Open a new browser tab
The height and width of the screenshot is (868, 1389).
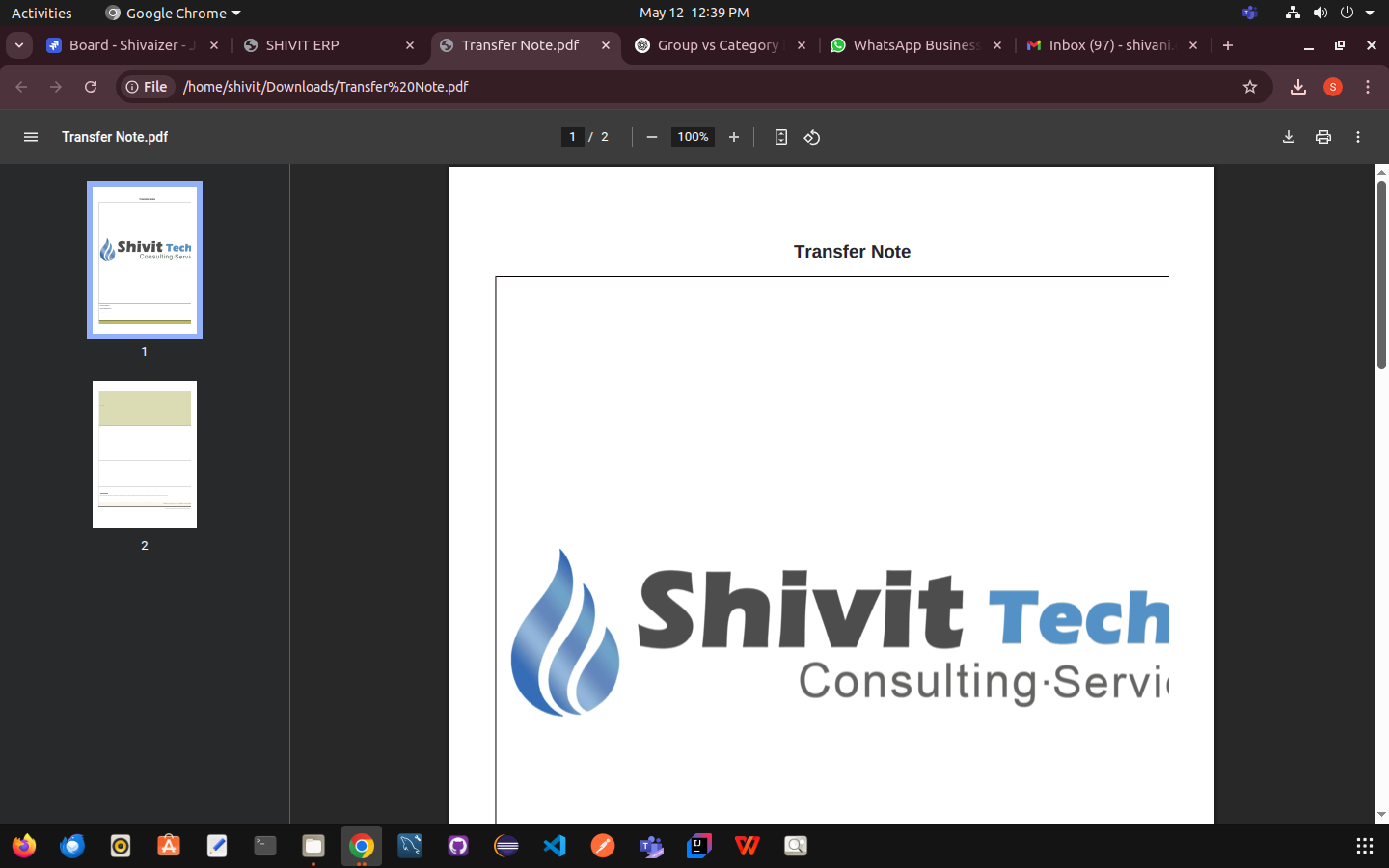pos(1228,45)
